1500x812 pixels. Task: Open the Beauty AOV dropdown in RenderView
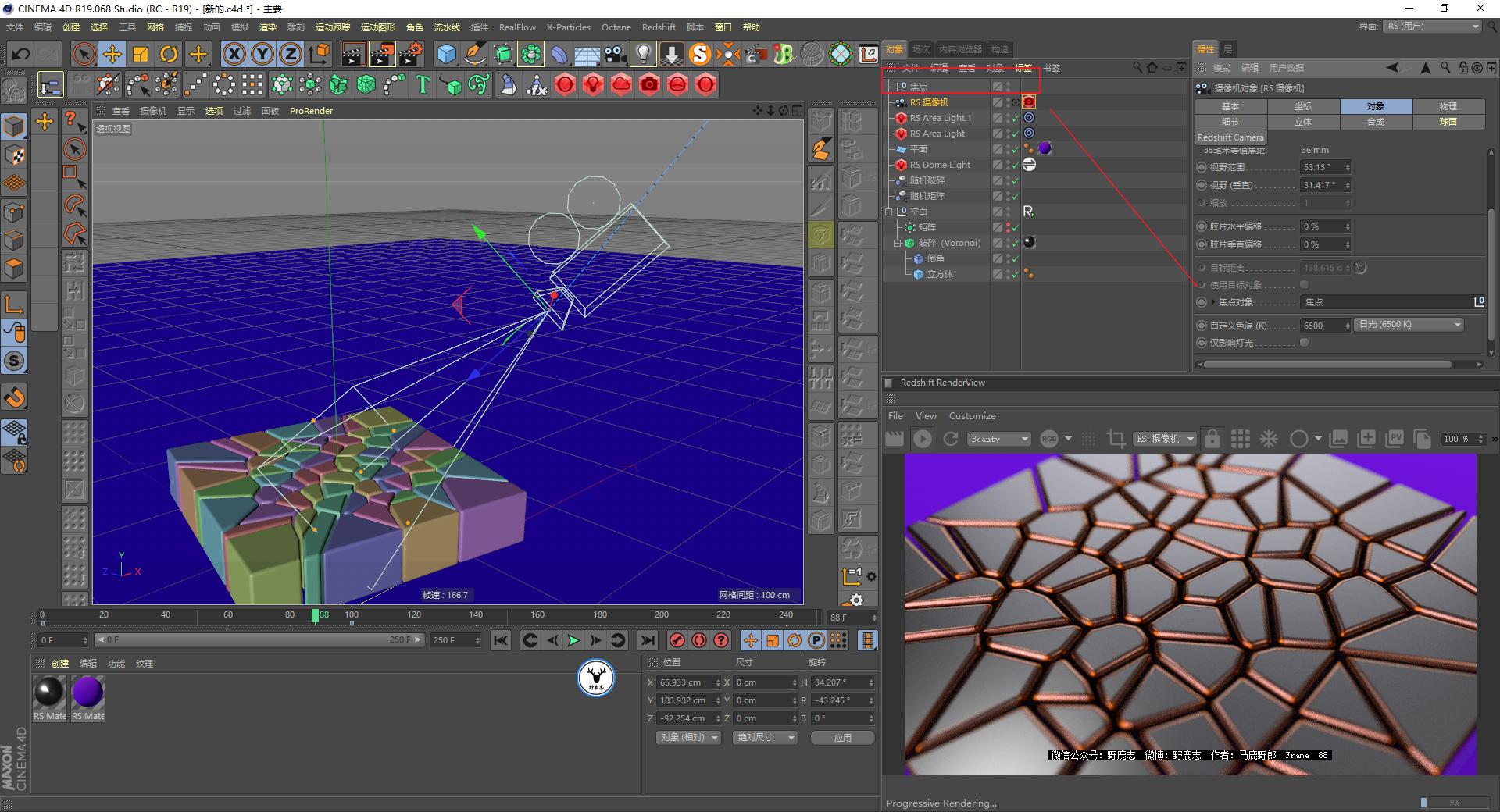point(998,439)
